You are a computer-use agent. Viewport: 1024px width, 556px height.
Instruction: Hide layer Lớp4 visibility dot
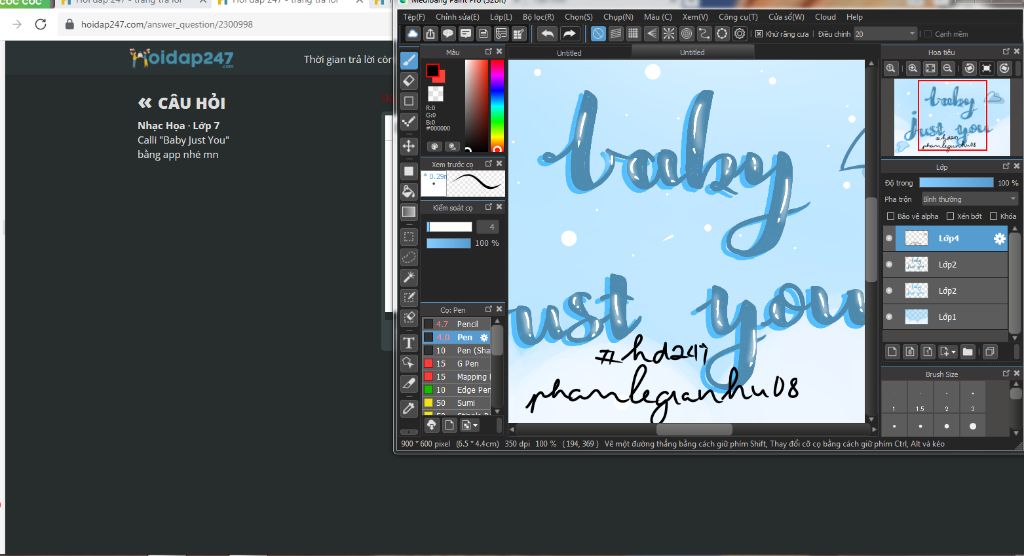(x=889, y=238)
